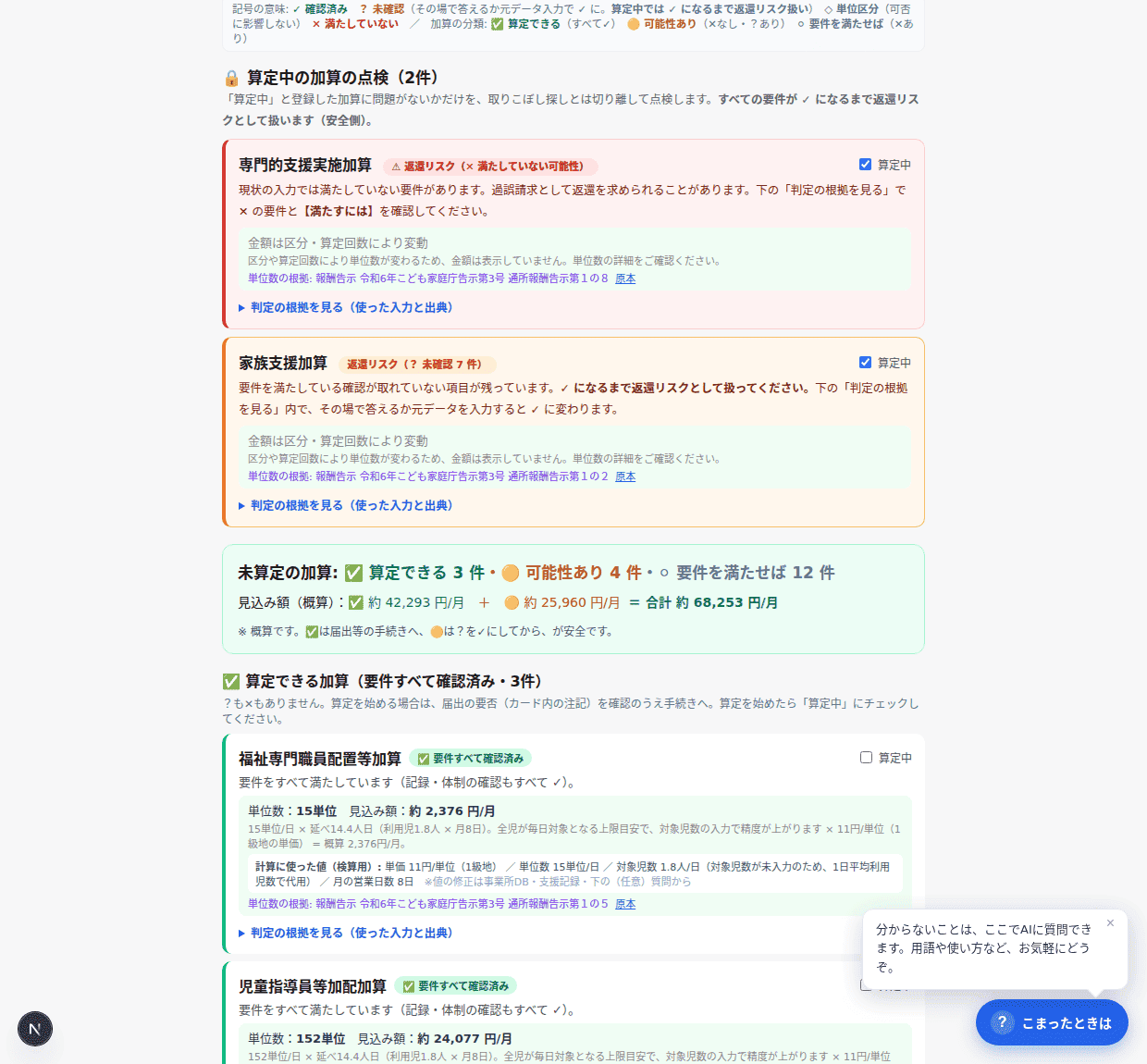Click the 算定中の加算の点検(2件)heading

point(343,78)
